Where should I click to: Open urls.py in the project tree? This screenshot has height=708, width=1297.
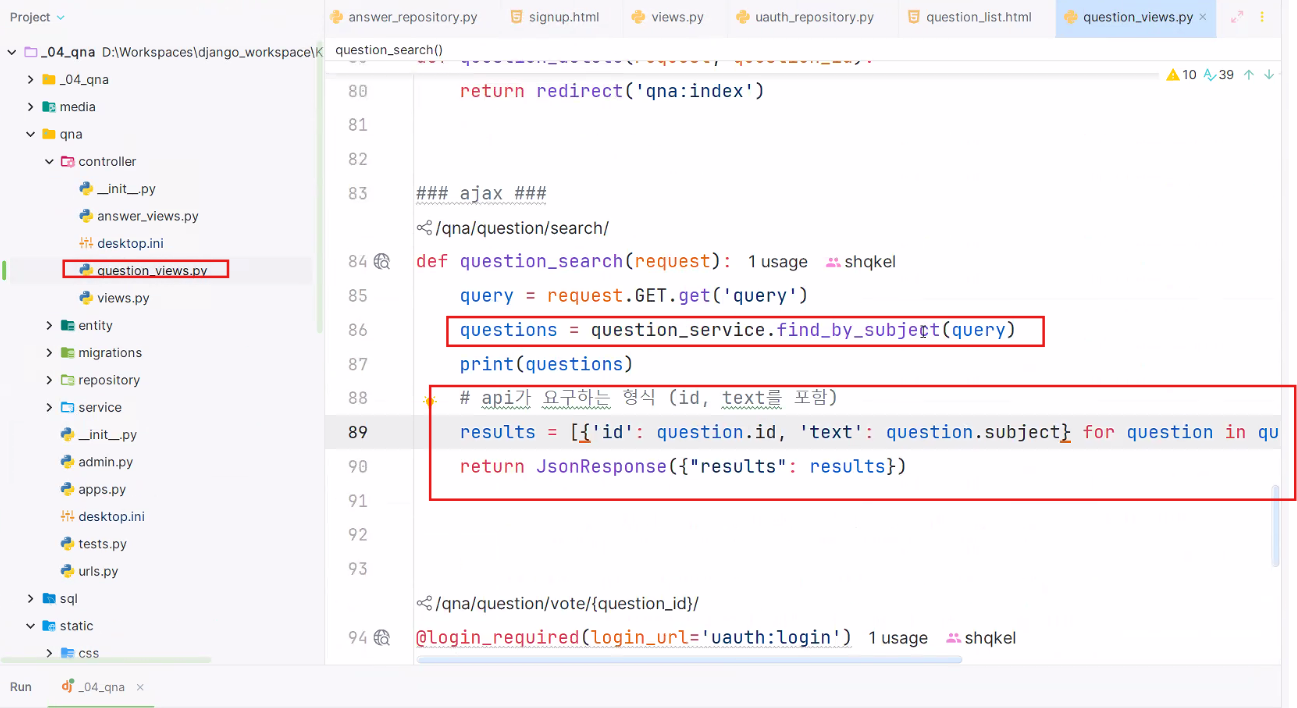coord(98,571)
